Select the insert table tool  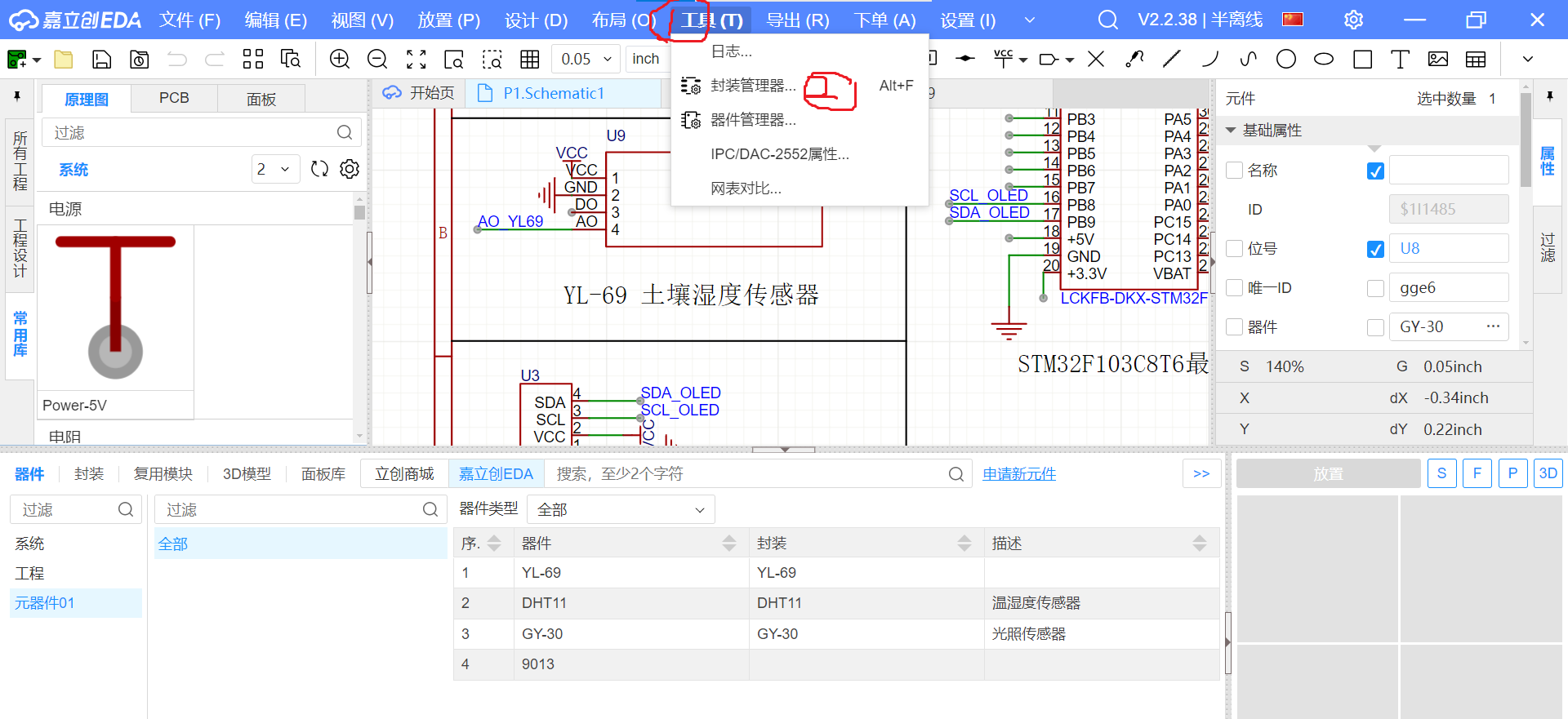(1476, 59)
